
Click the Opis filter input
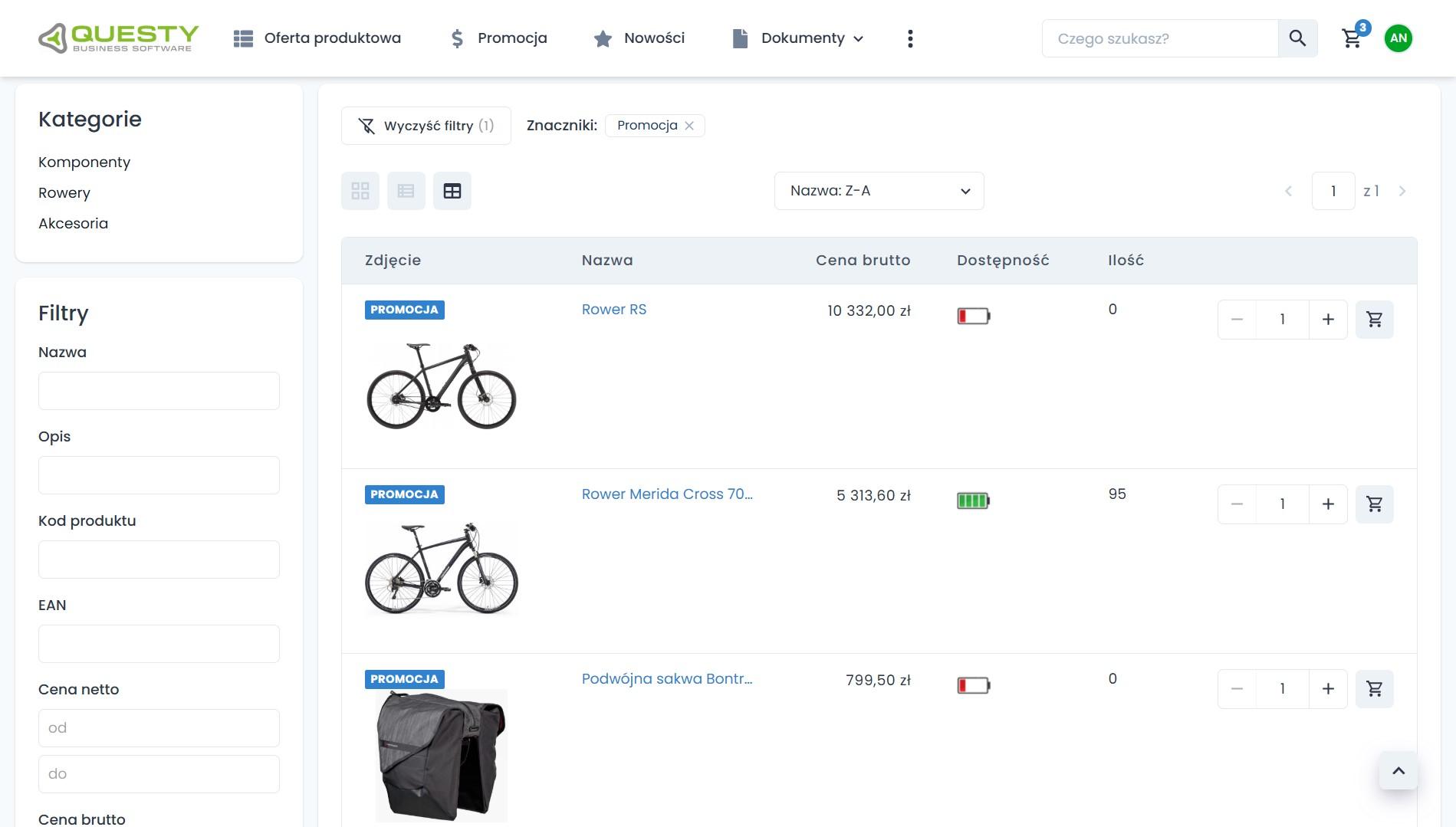click(159, 475)
